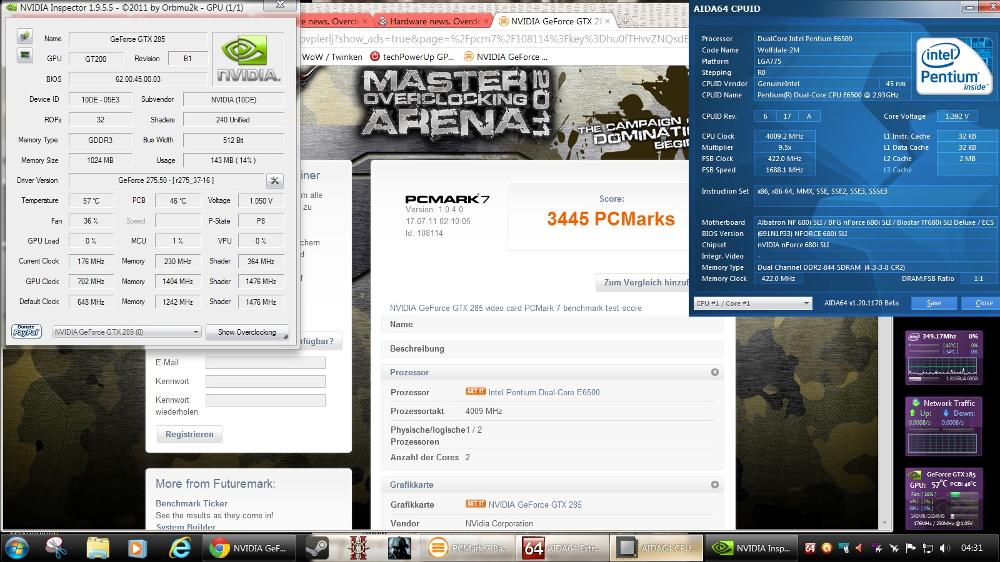Click the Action Center flag tray icon
This screenshot has height=562, width=1000.
911,548
